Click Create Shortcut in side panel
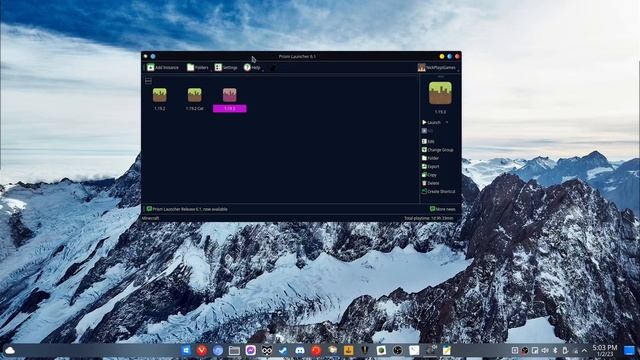Screen dimensions: 640x360 [438, 191]
